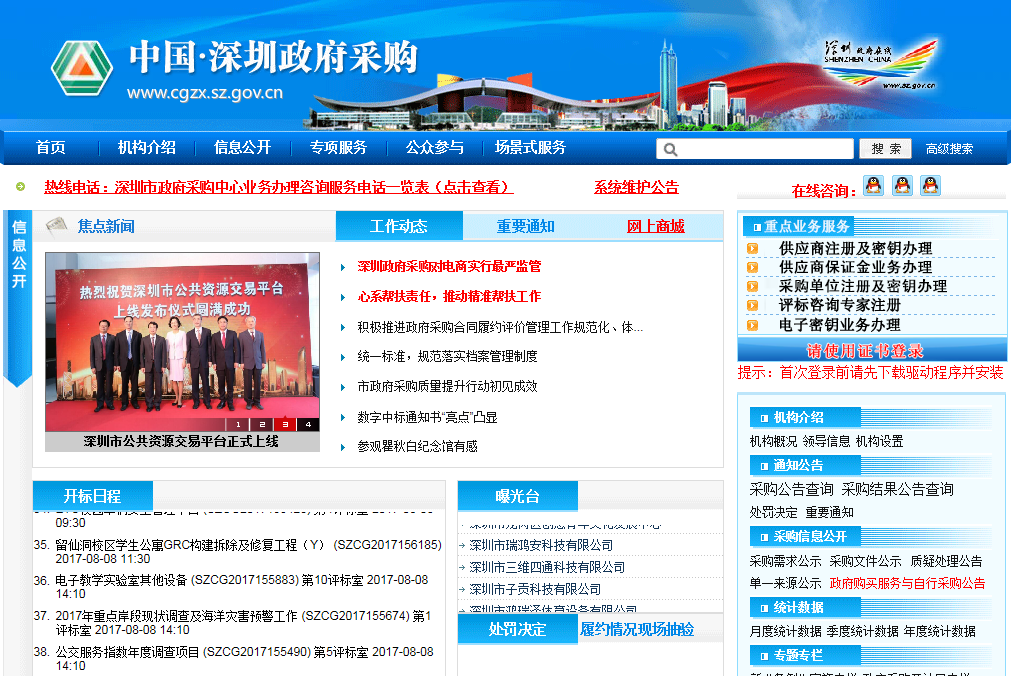
Task: Open the 信息公开 item in the navigation bar
Action: click(242, 148)
